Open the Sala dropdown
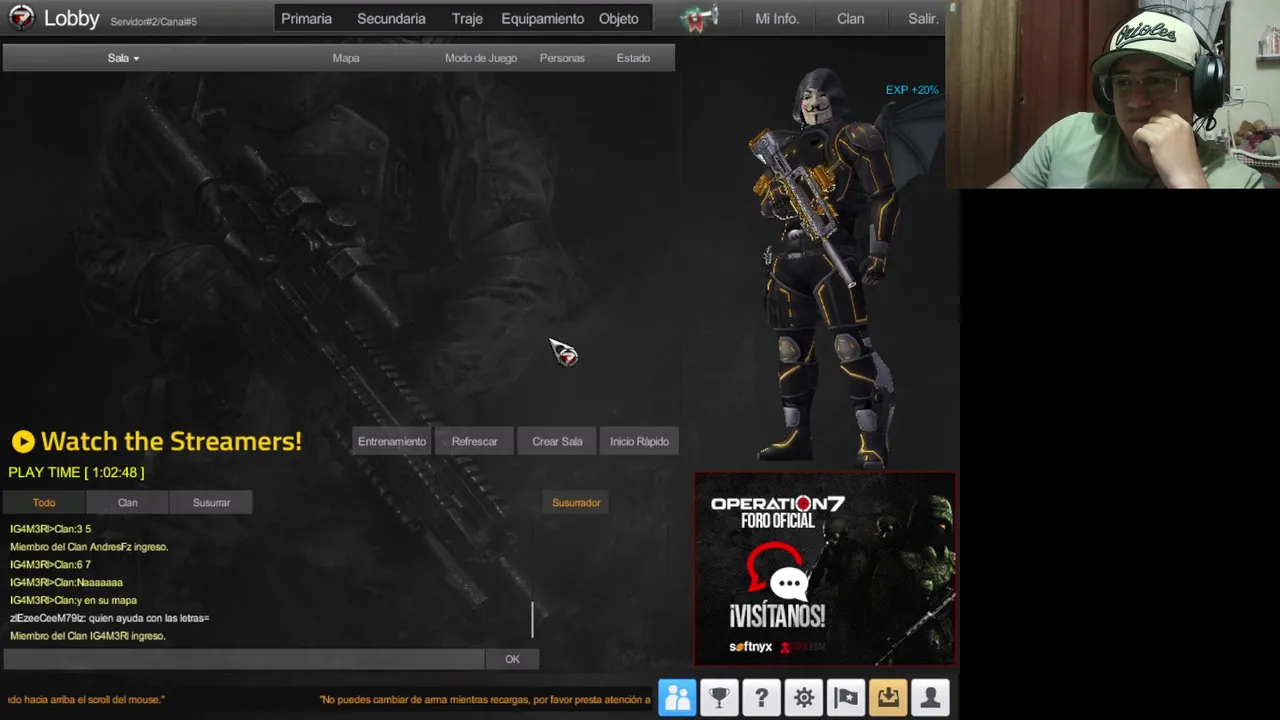The width and height of the screenshot is (1280, 720). click(123, 58)
